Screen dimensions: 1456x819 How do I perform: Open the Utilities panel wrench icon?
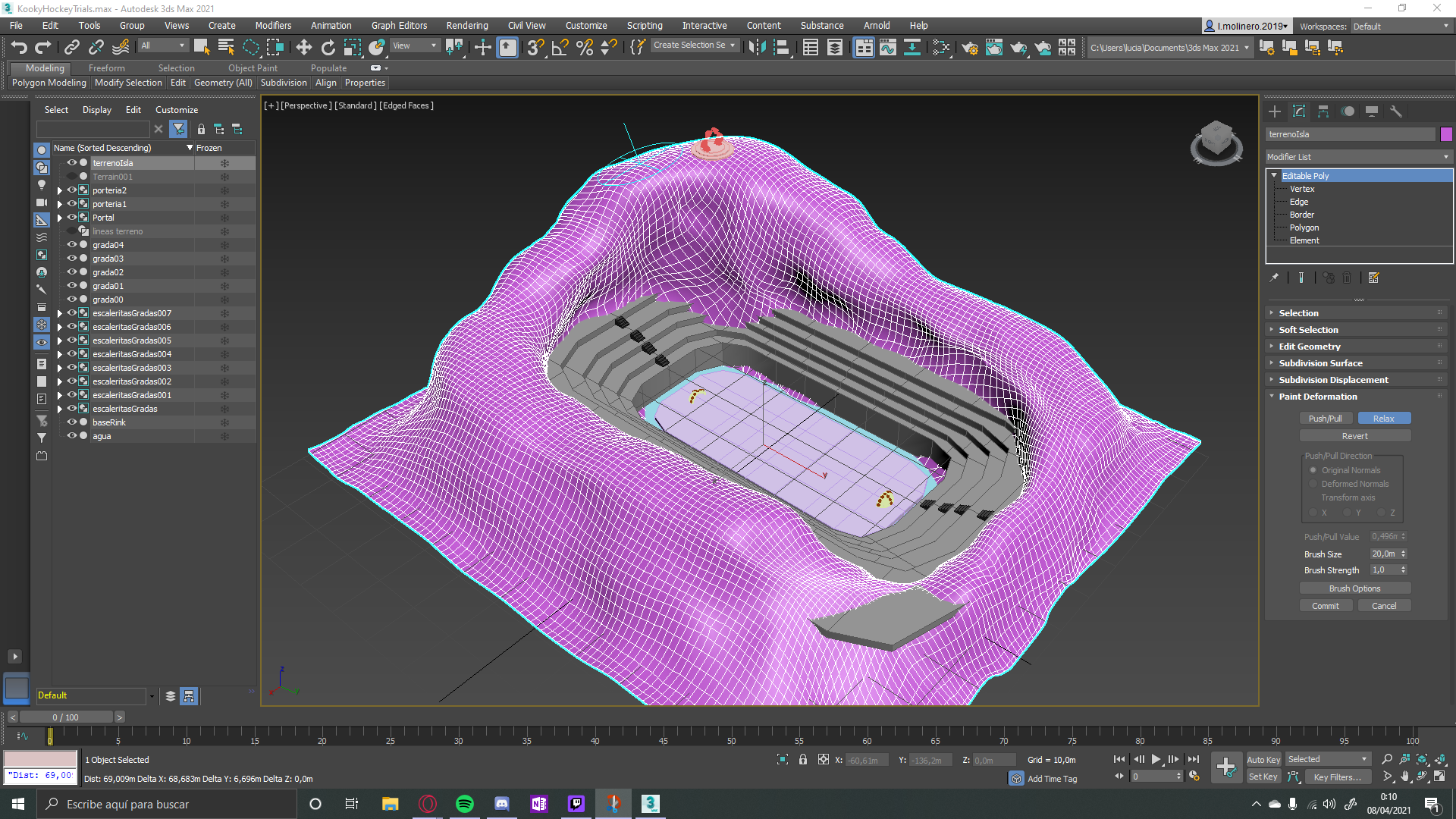[1396, 111]
